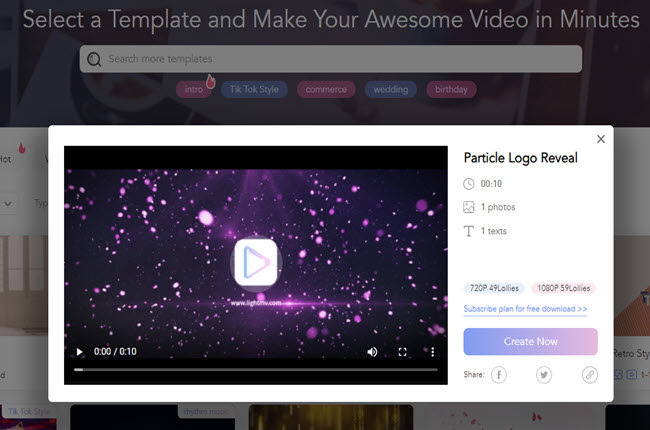Click the 1 texts label

coord(493,231)
